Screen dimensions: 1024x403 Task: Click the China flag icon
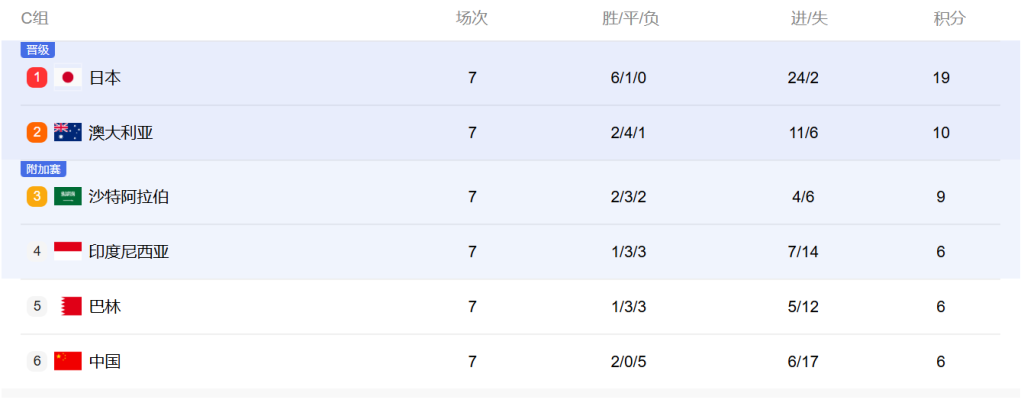click(68, 361)
